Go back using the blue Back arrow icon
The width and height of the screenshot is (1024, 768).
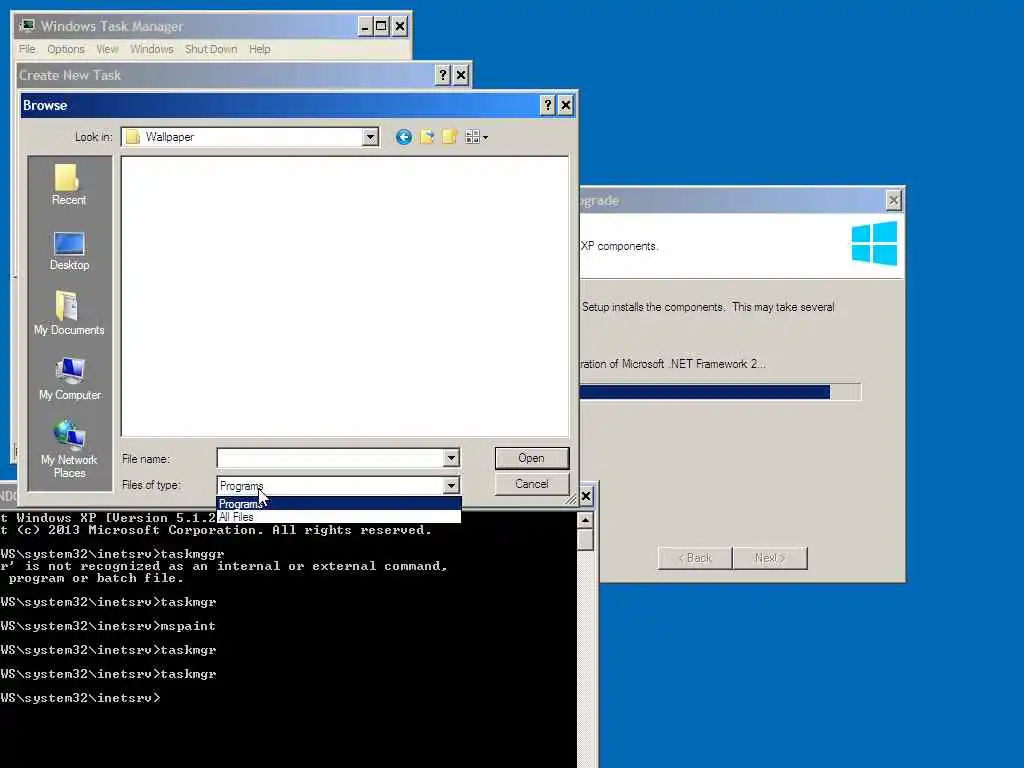tap(404, 136)
